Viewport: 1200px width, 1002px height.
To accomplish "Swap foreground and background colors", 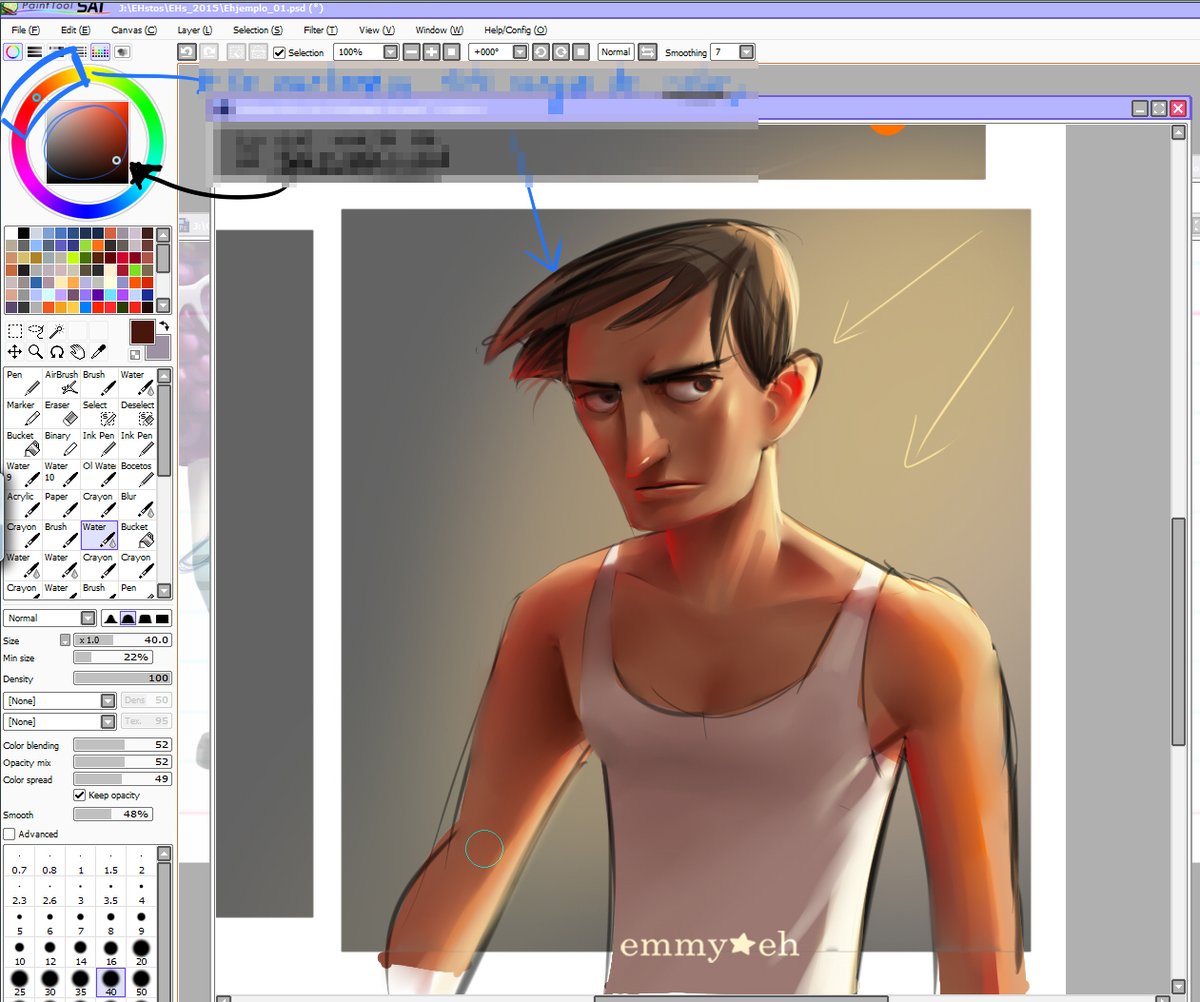I will (164, 327).
